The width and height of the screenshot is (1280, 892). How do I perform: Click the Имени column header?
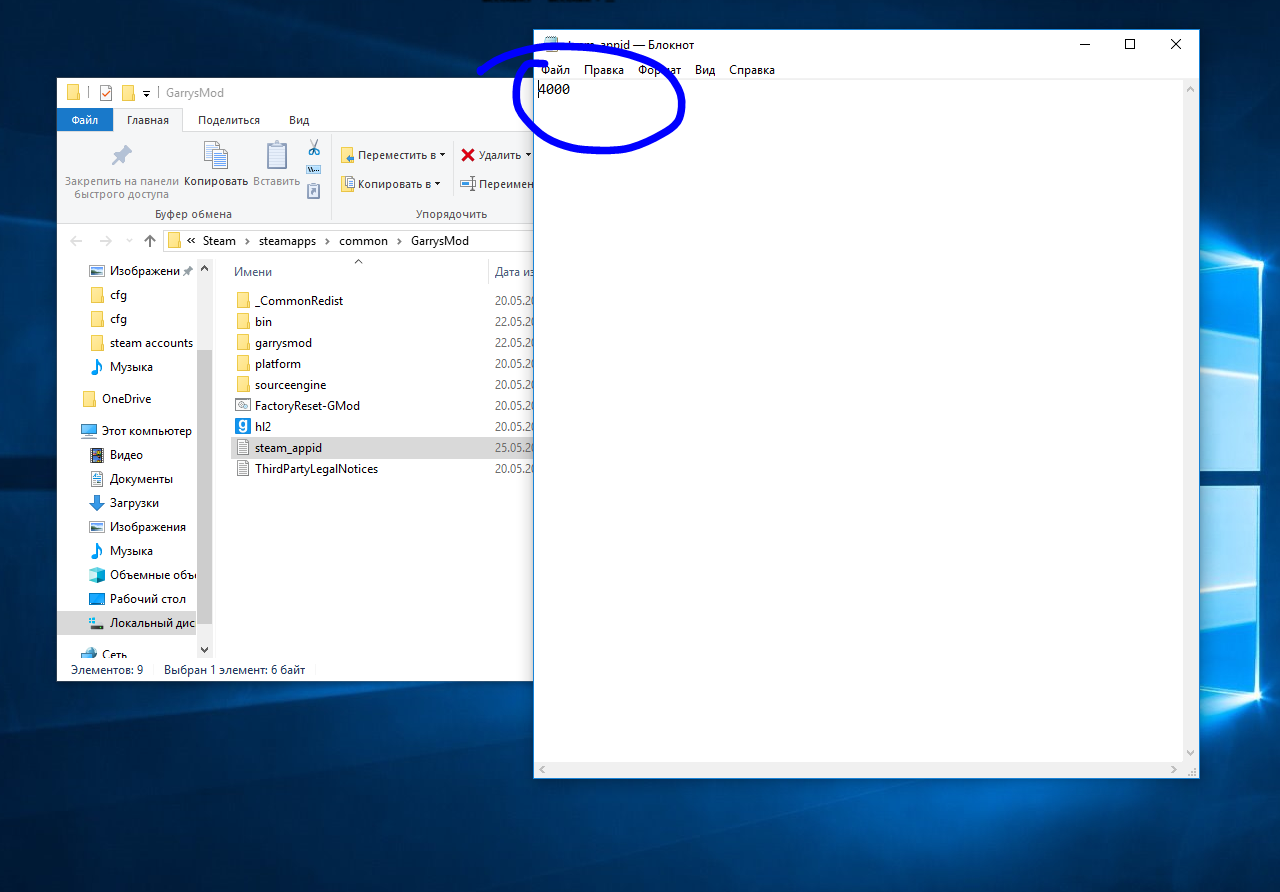(x=253, y=272)
